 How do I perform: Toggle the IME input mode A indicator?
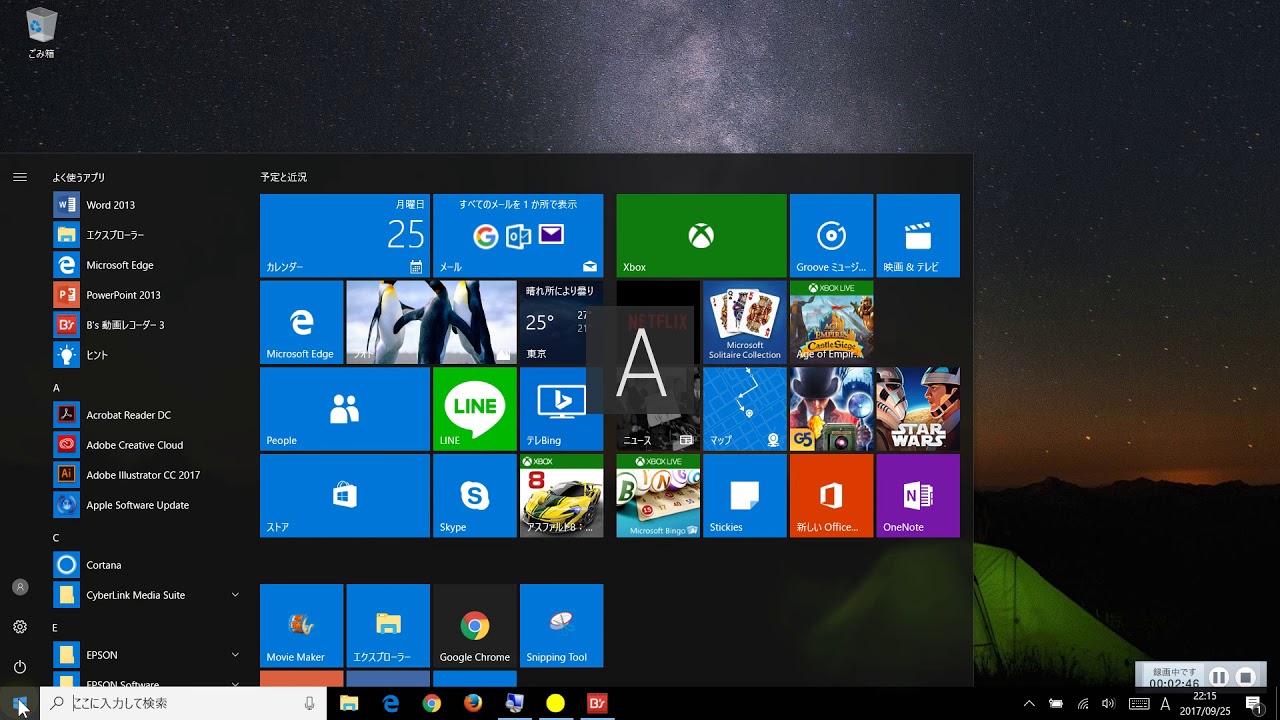tap(1165, 704)
